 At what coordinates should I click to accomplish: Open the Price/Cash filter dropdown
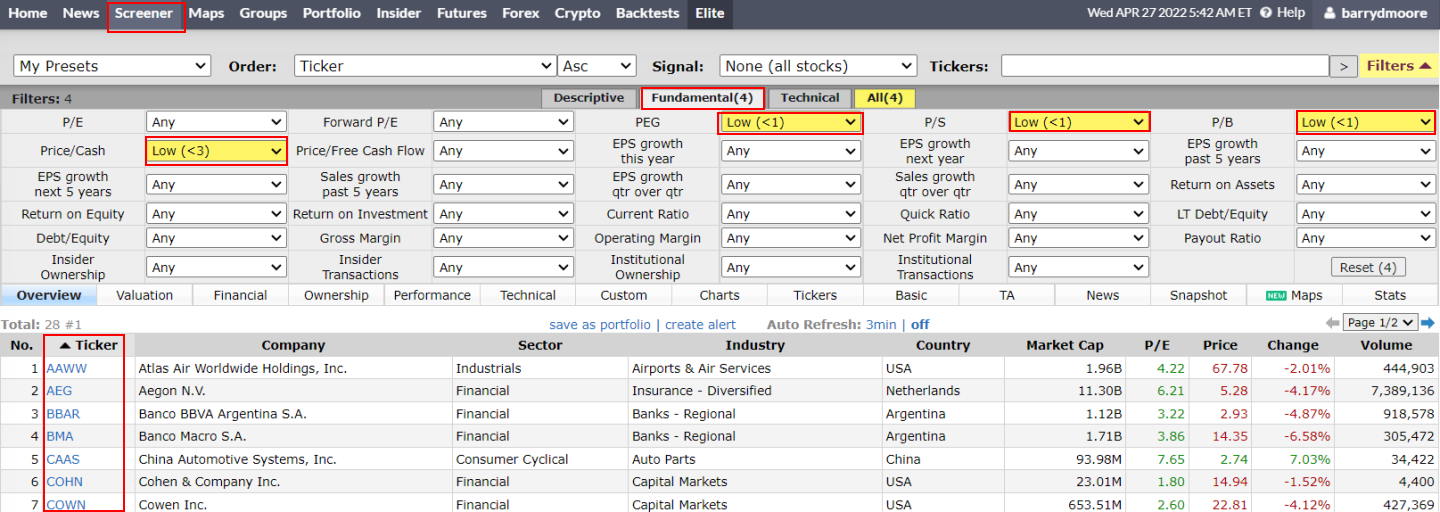[x=216, y=151]
